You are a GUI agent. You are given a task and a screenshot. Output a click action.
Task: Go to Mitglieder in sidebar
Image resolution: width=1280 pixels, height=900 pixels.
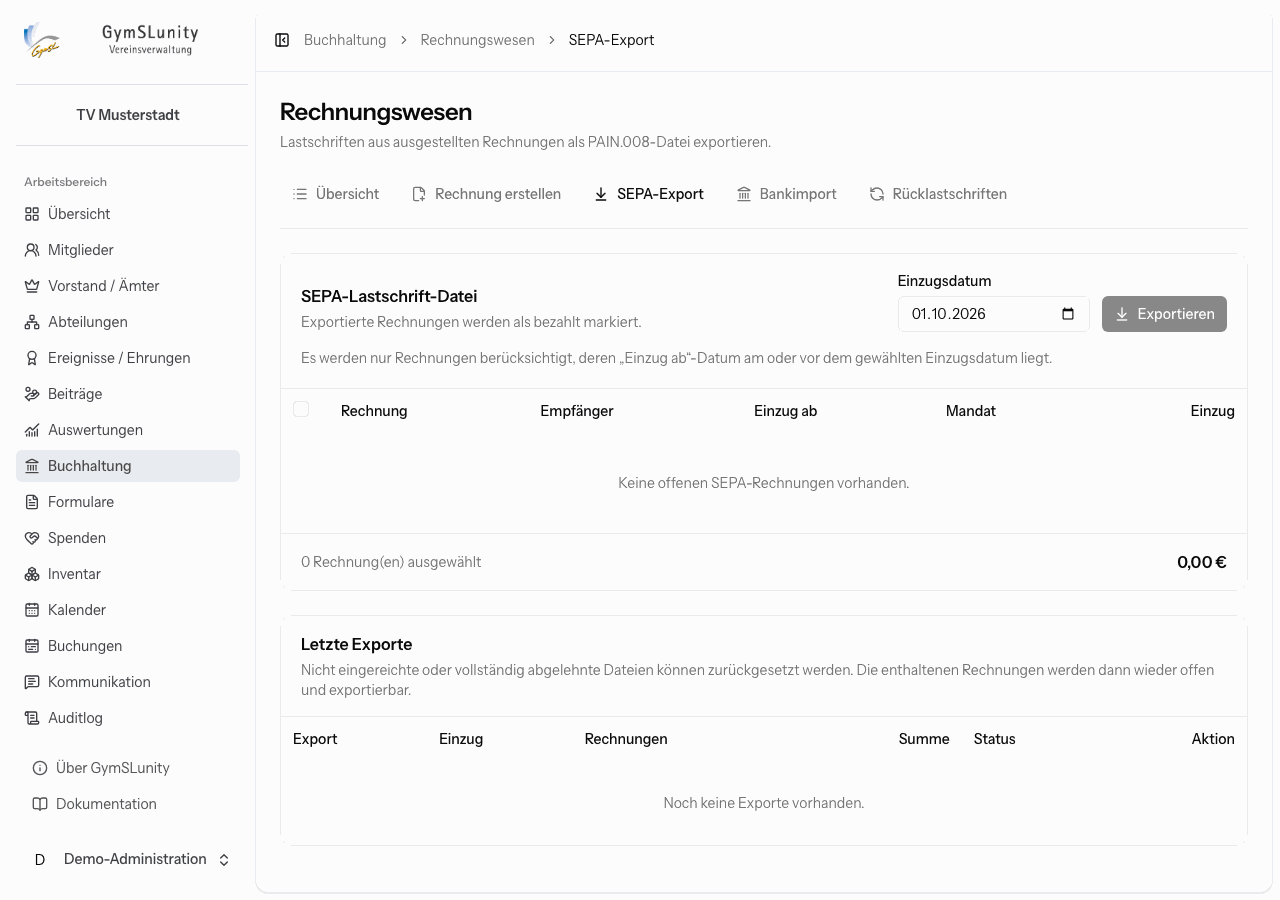(128, 250)
